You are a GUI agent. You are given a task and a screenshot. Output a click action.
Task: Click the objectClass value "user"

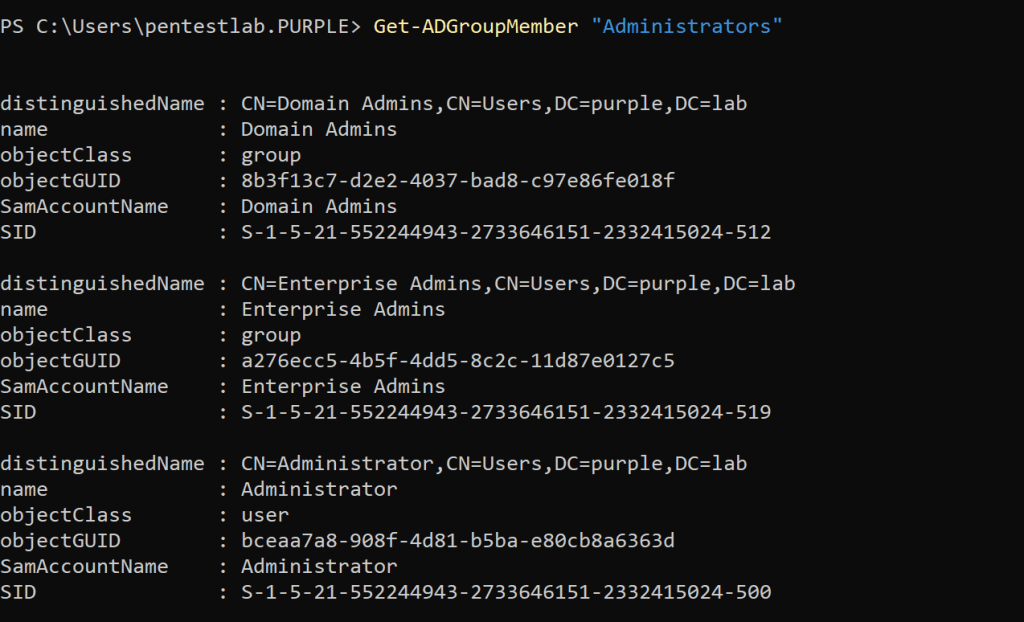265,515
